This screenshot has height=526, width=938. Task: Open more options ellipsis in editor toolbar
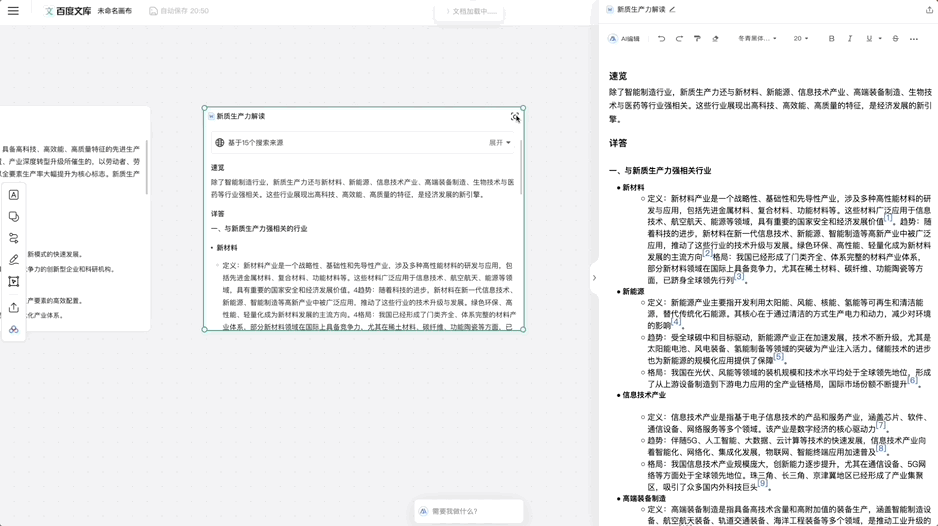tap(914, 39)
